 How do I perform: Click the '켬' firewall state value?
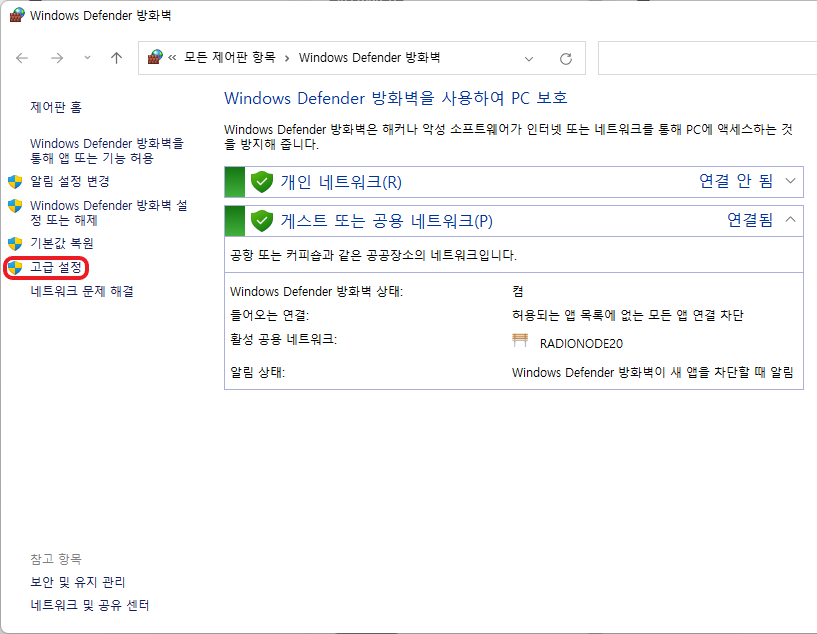[x=517, y=291]
